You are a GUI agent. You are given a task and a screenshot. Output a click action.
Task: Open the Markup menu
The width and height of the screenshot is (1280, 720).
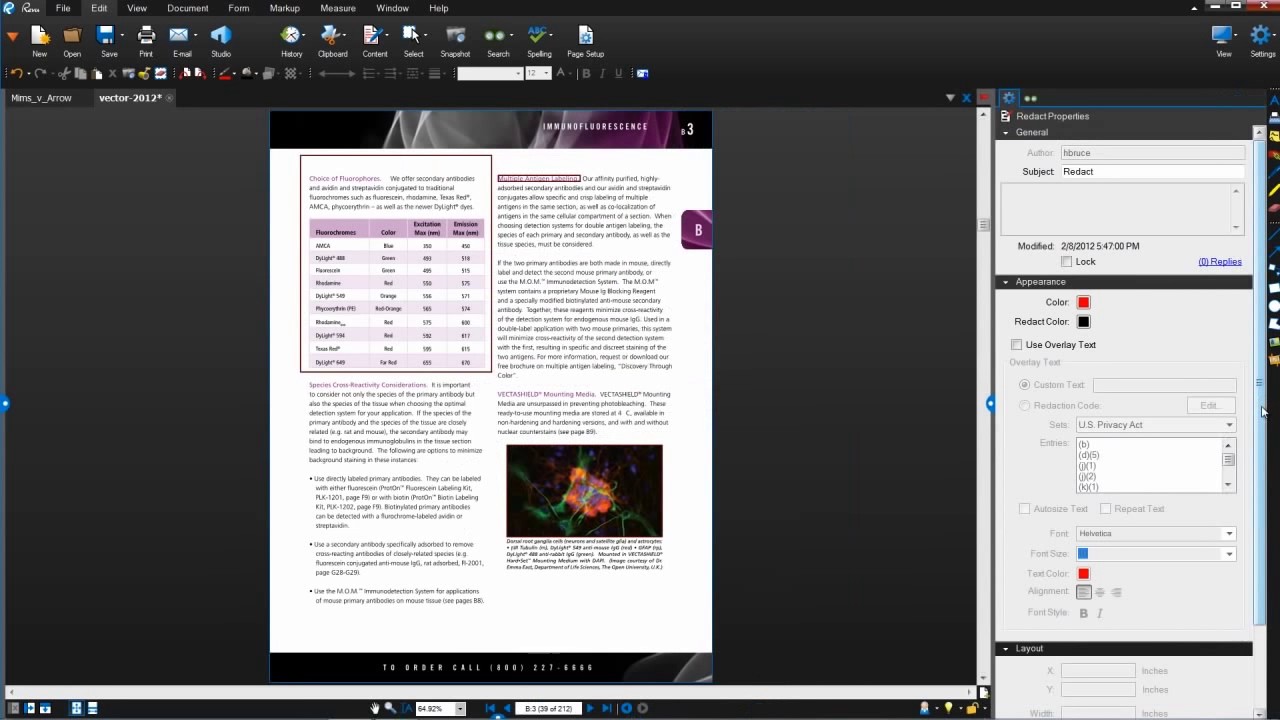click(285, 8)
